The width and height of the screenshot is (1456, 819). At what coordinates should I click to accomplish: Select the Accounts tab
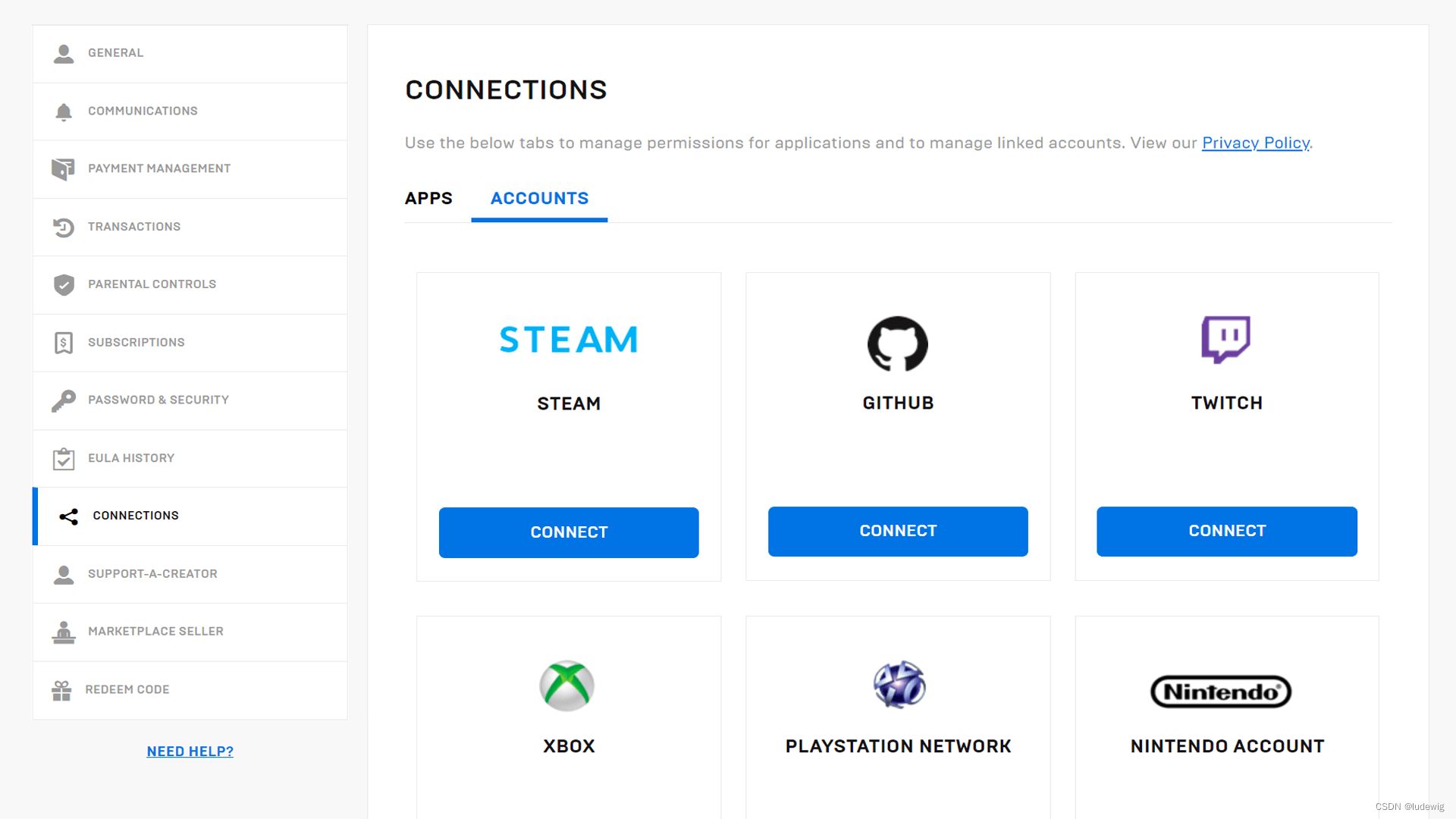(x=539, y=199)
